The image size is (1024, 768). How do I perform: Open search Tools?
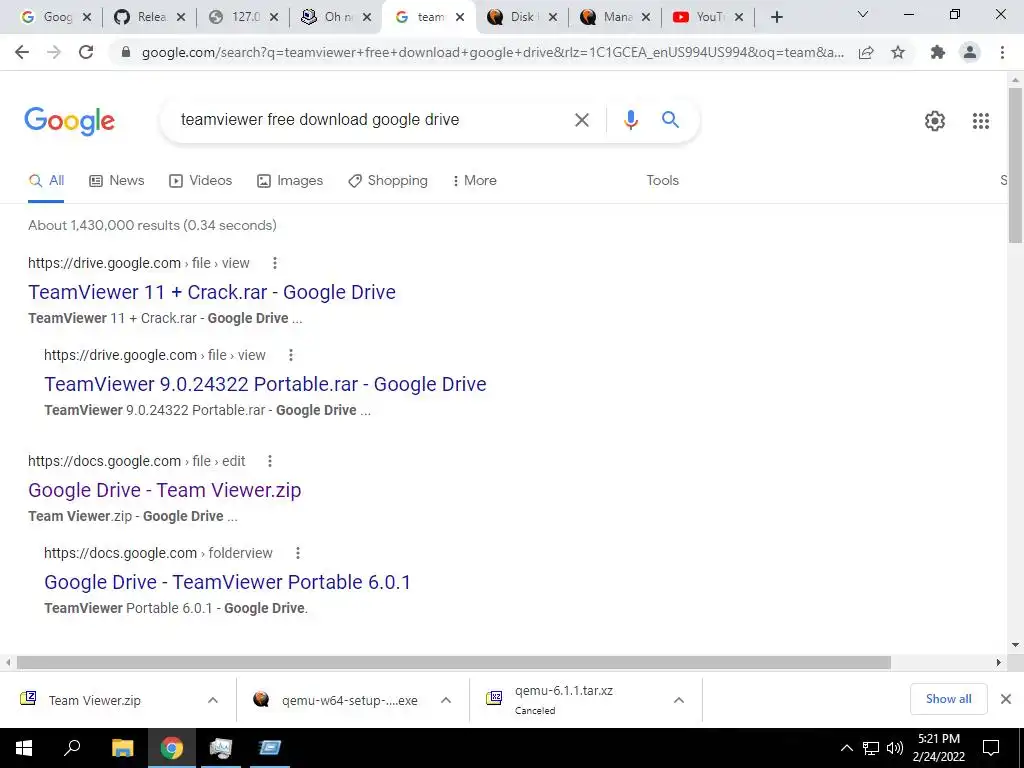[x=663, y=181]
